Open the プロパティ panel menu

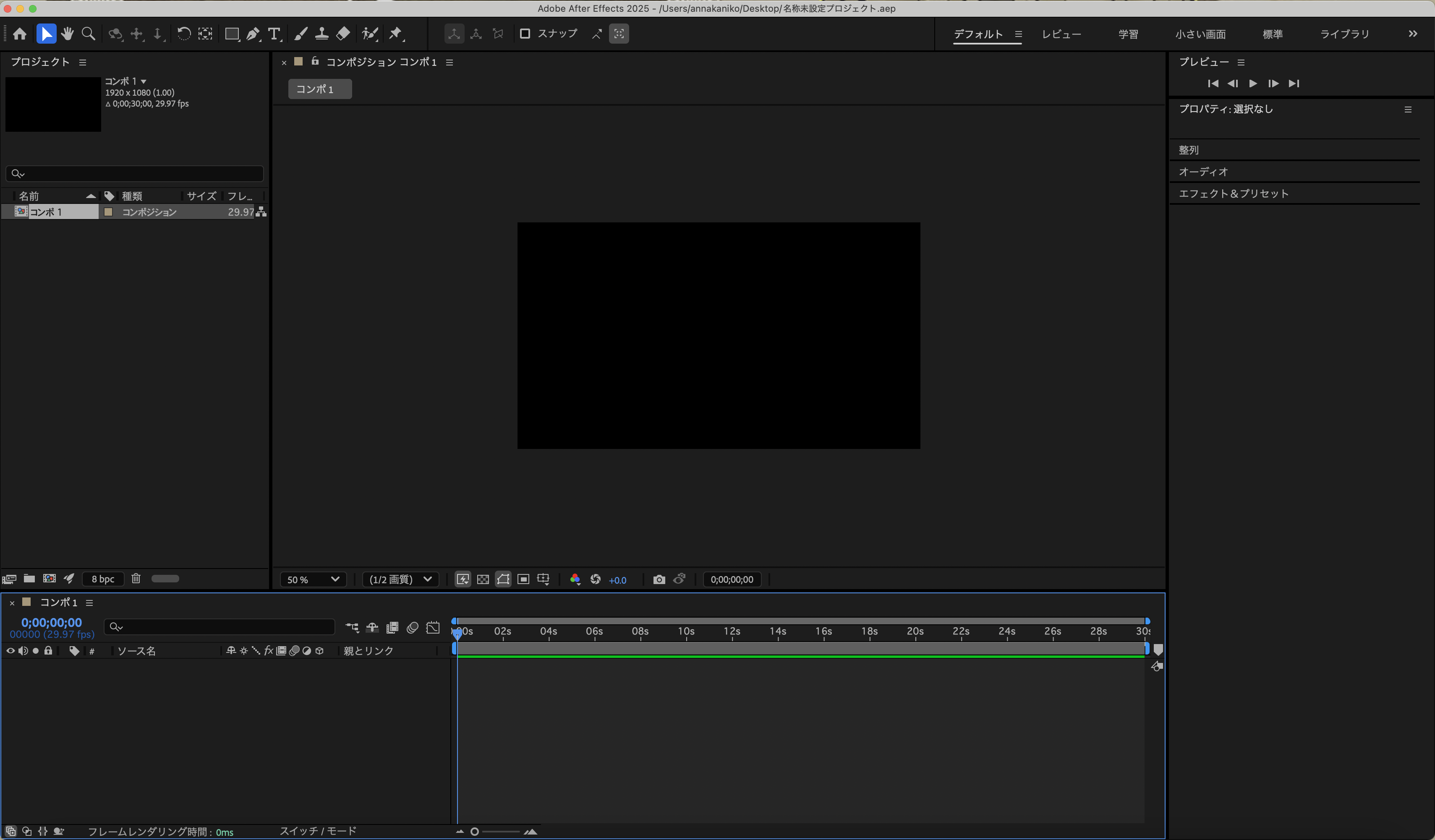[x=1408, y=109]
